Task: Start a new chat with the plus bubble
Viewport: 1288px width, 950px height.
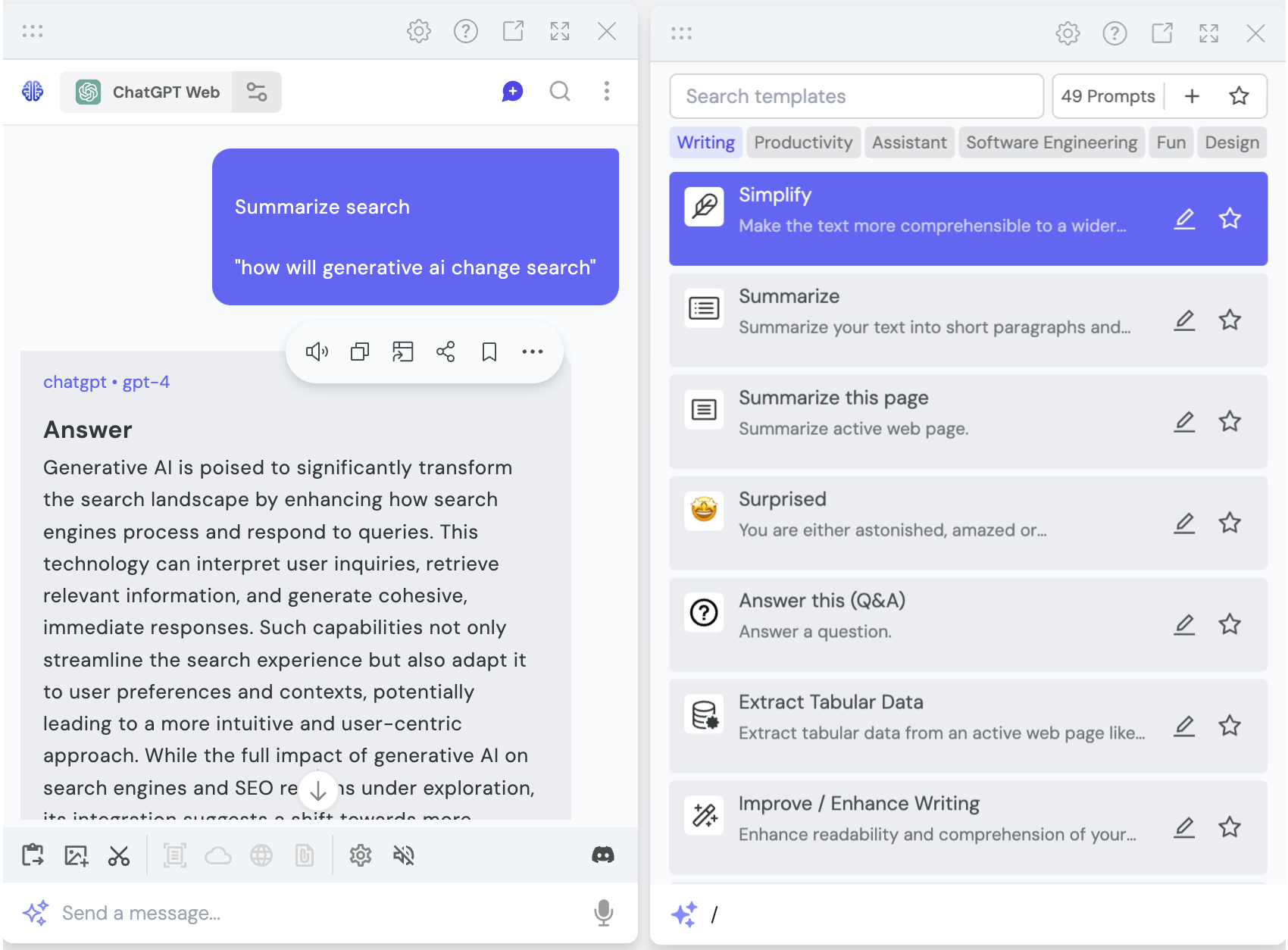Action: tap(513, 92)
